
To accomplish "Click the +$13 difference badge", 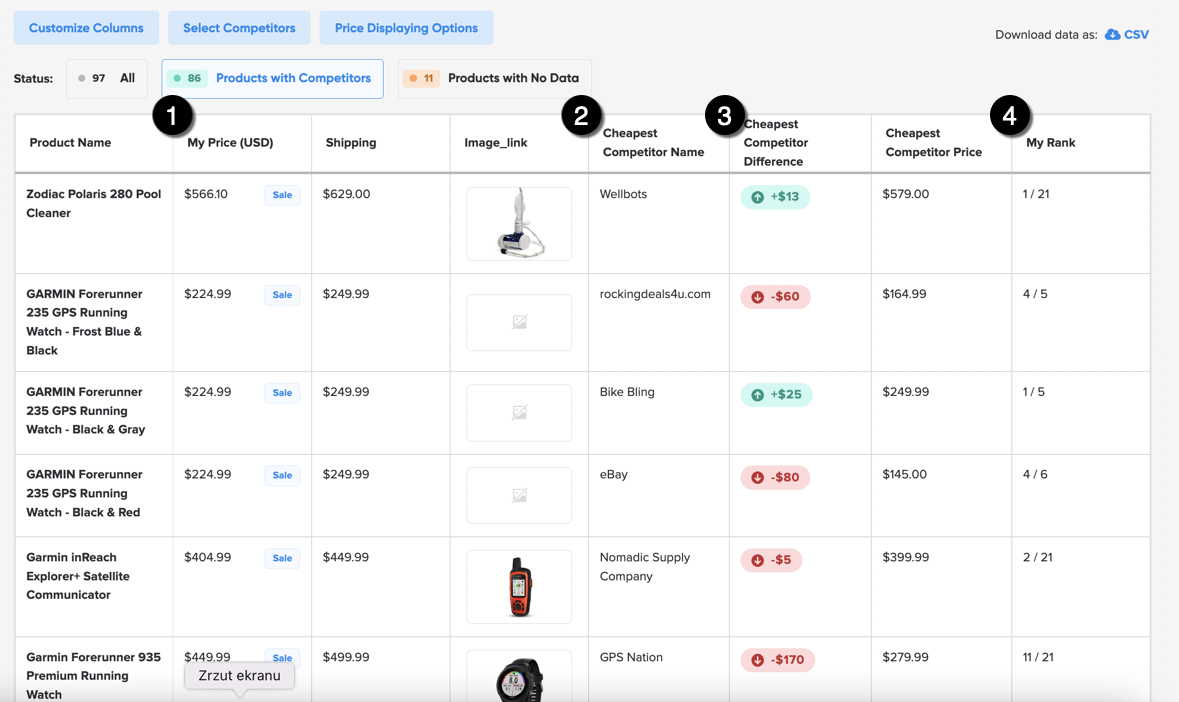I will click(x=775, y=197).
